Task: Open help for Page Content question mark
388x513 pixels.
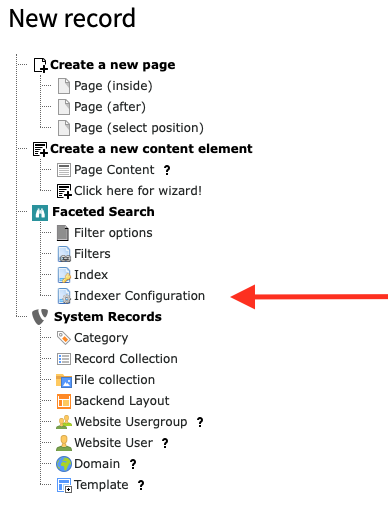Action: (x=167, y=170)
